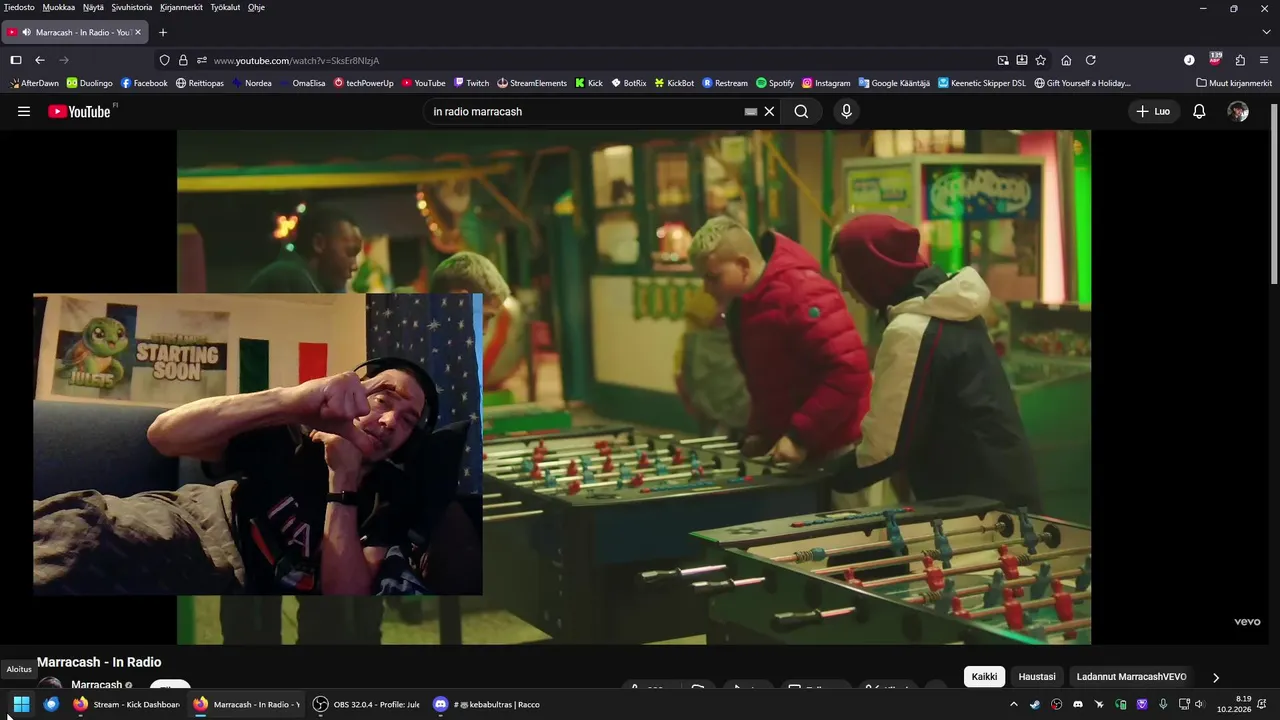Open the Muokkaa menu
The image size is (1280, 720).
[x=59, y=7]
